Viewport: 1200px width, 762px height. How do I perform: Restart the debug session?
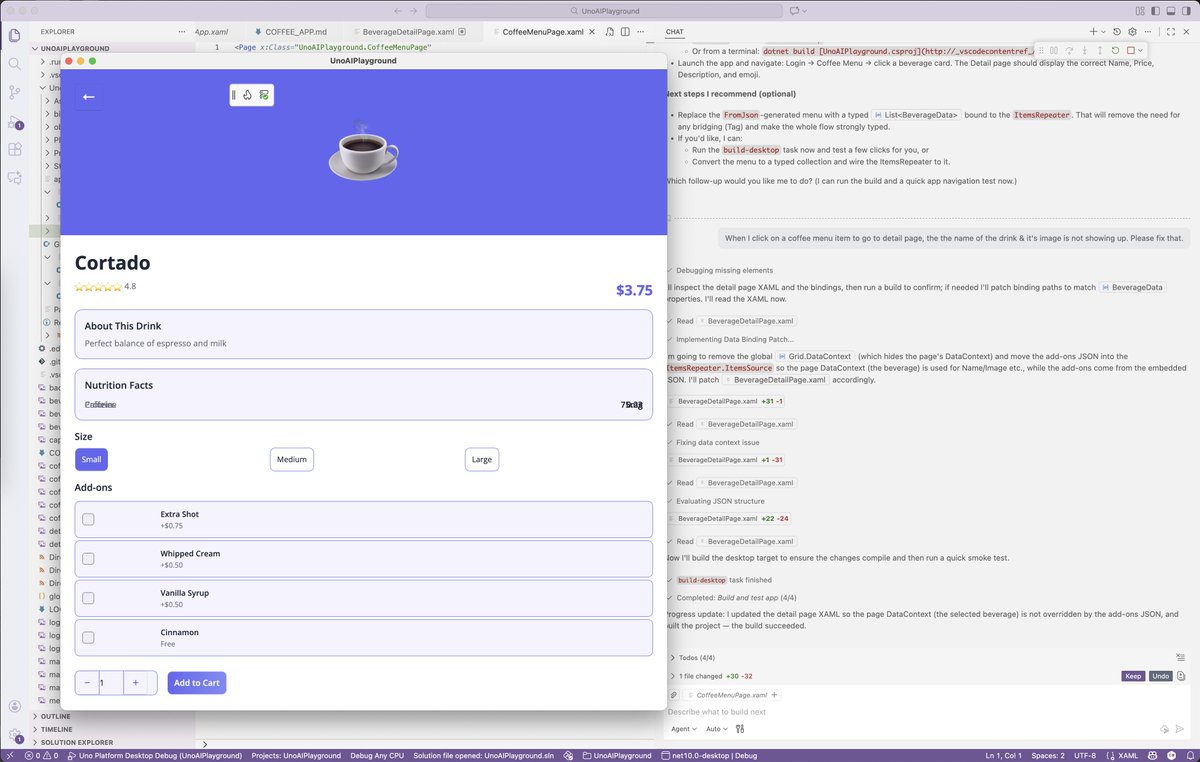(x=1115, y=50)
